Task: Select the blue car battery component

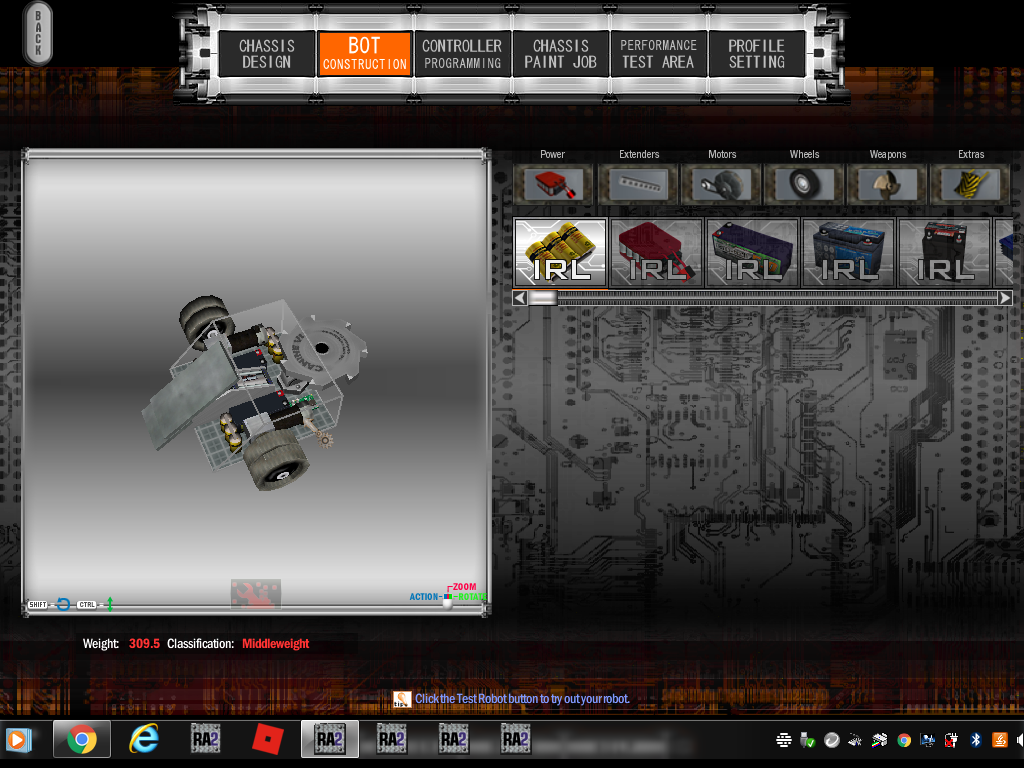Action: tap(848, 253)
